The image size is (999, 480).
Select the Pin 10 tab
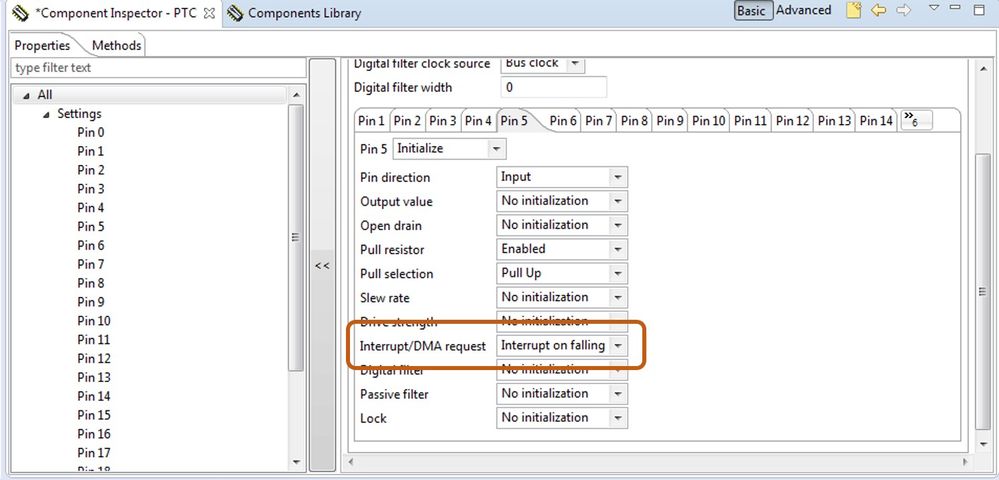[x=708, y=120]
